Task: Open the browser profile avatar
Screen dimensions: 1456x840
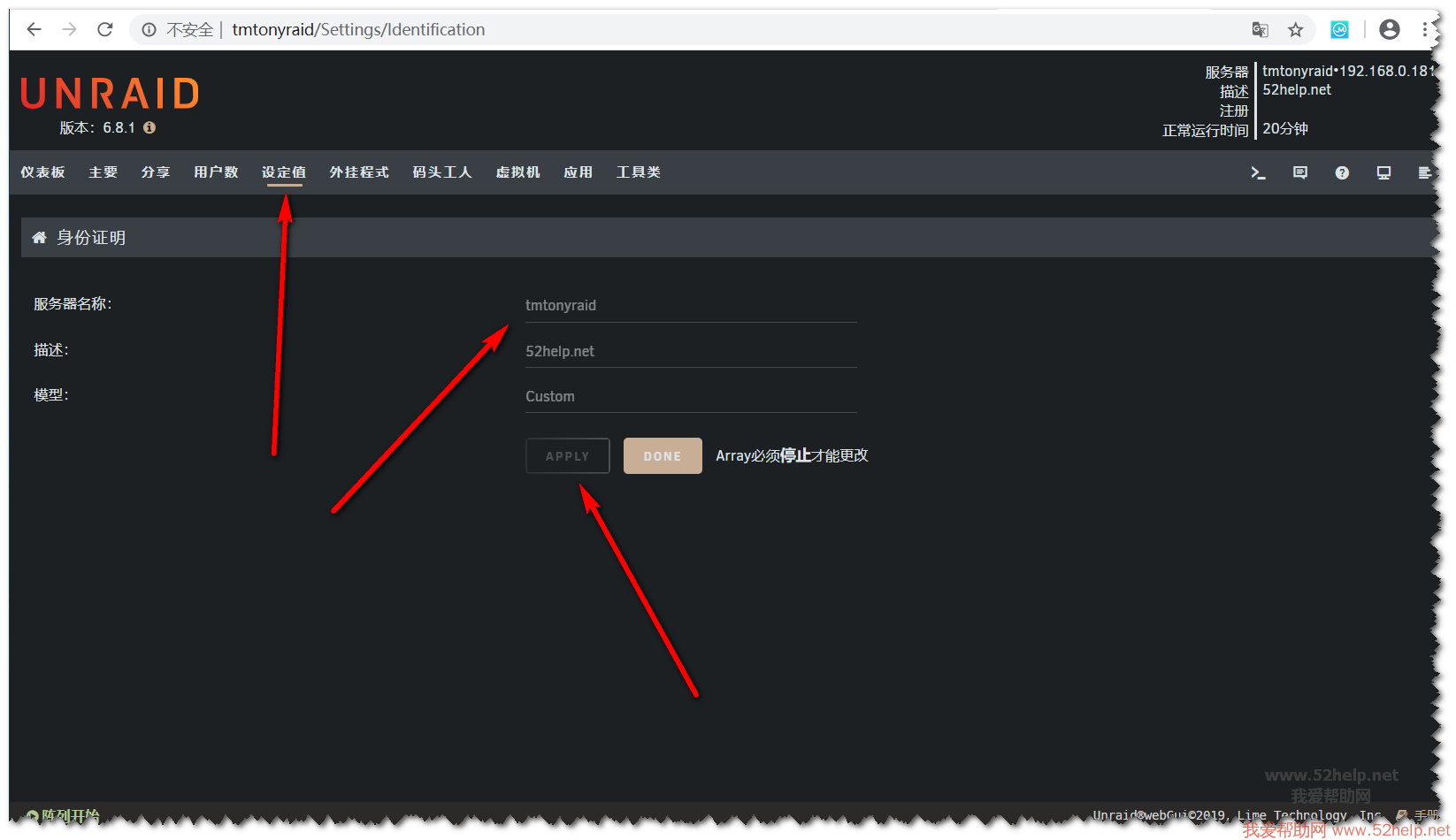Action: point(1389,30)
